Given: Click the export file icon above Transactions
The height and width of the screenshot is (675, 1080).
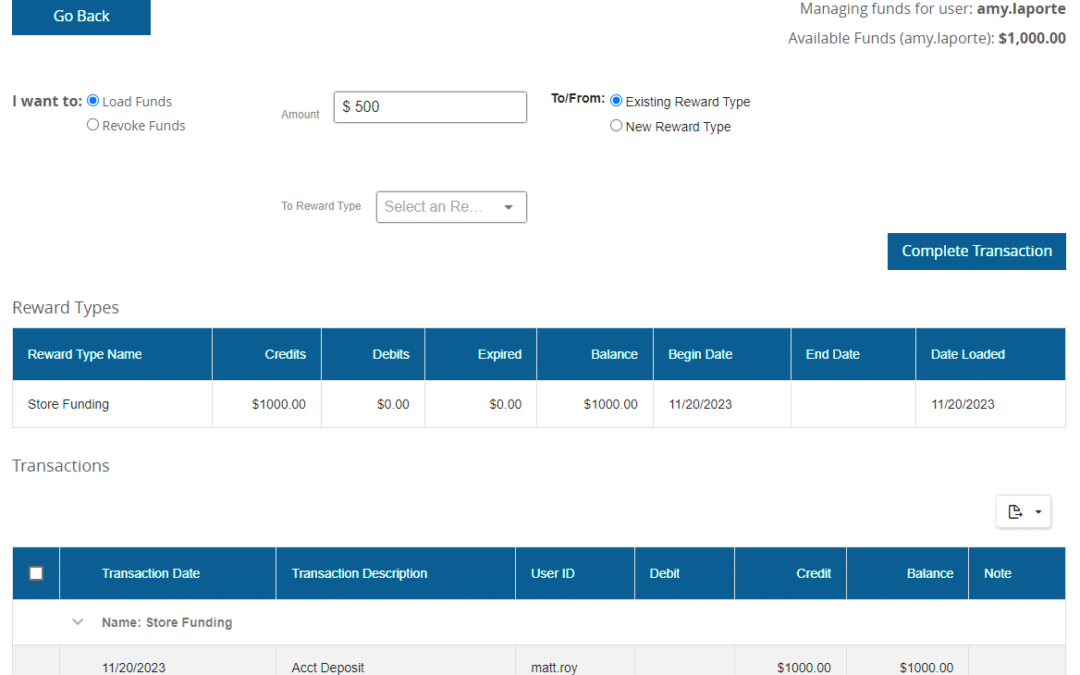Looking at the screenshot, I should point(1015,512).
